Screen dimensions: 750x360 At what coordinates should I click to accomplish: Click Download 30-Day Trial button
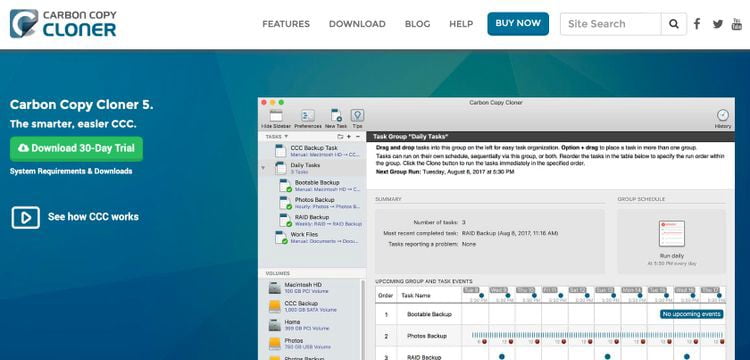pyautogui.click(x=76, y=149)
